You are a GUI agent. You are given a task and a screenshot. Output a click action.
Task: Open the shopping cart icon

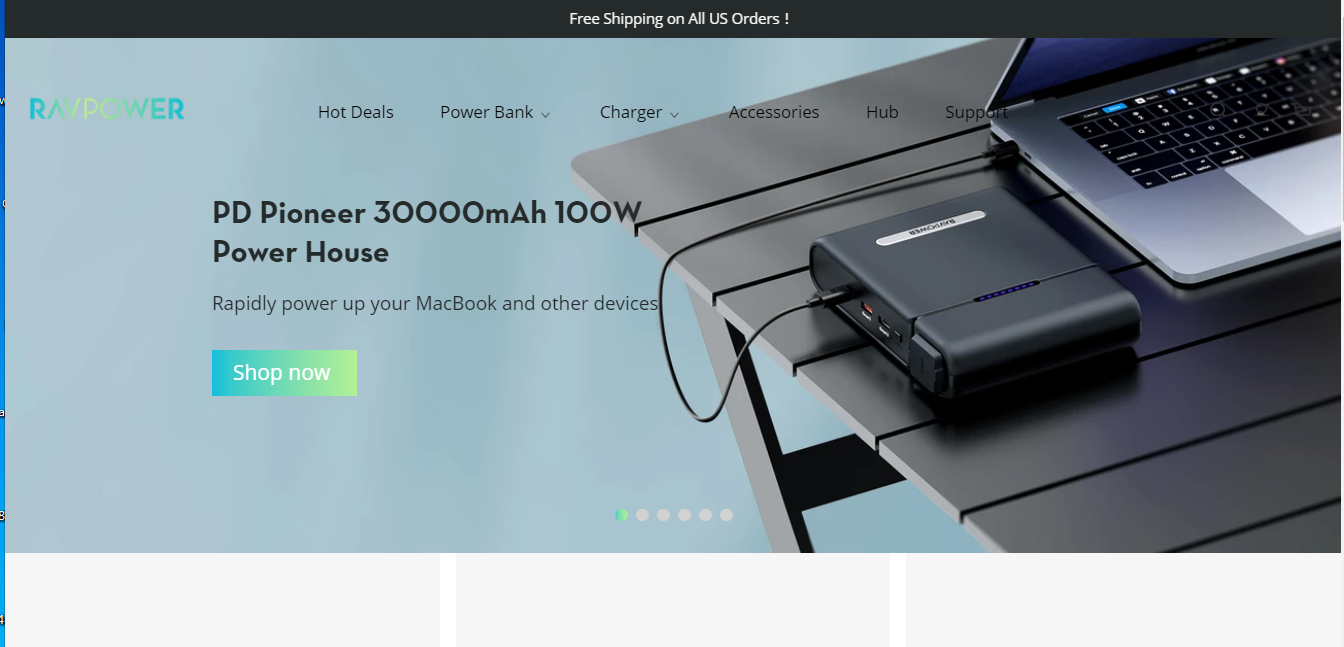point(1303,110)
